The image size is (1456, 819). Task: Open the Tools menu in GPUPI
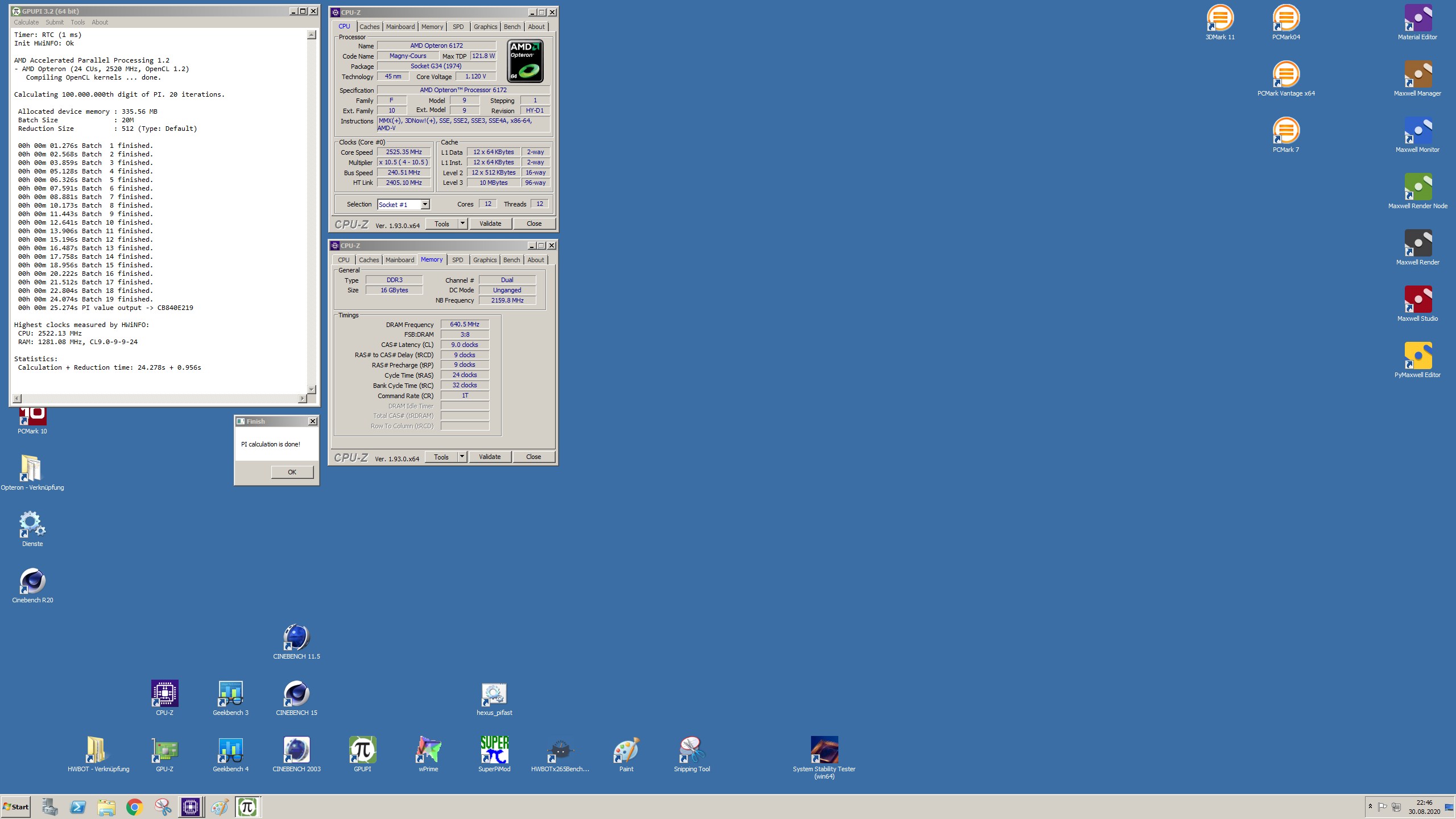click(x=78, y=22)
